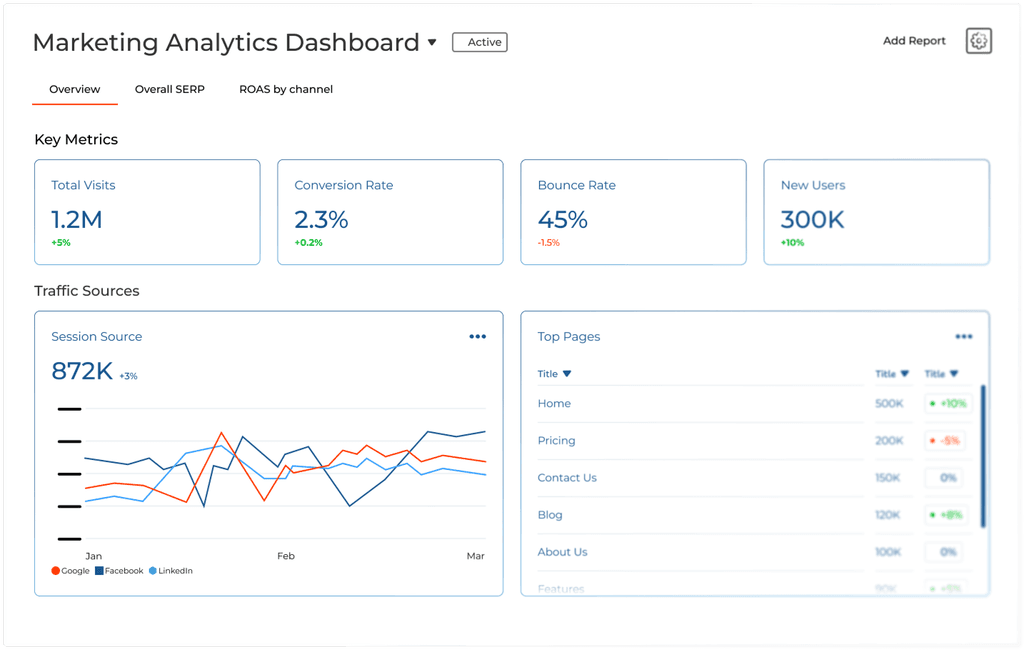The image size is (1024, 650).
Task: Click the Top Pages vertical scrollbar
Action: [x=983, y=455]
